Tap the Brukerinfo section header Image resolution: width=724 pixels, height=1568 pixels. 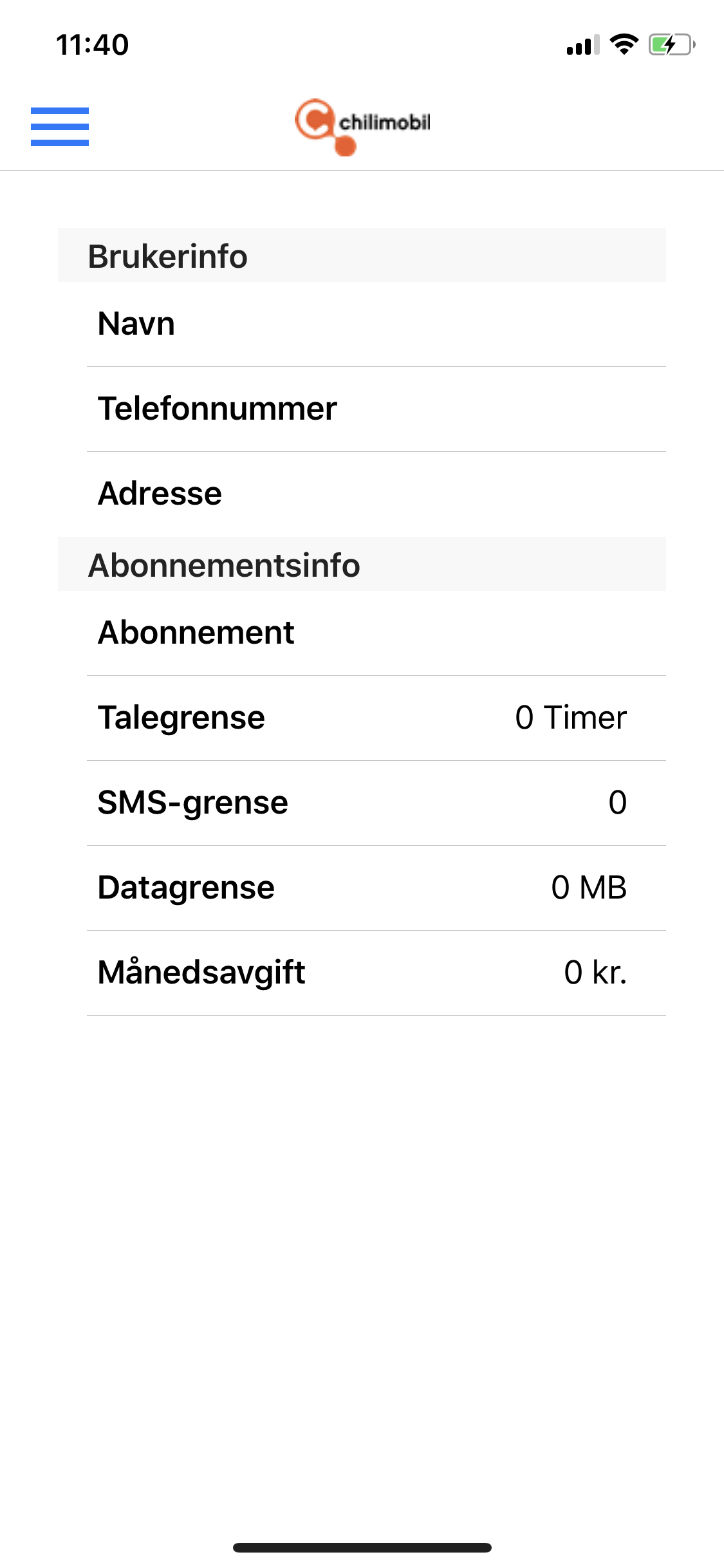(x=362, y=256)
